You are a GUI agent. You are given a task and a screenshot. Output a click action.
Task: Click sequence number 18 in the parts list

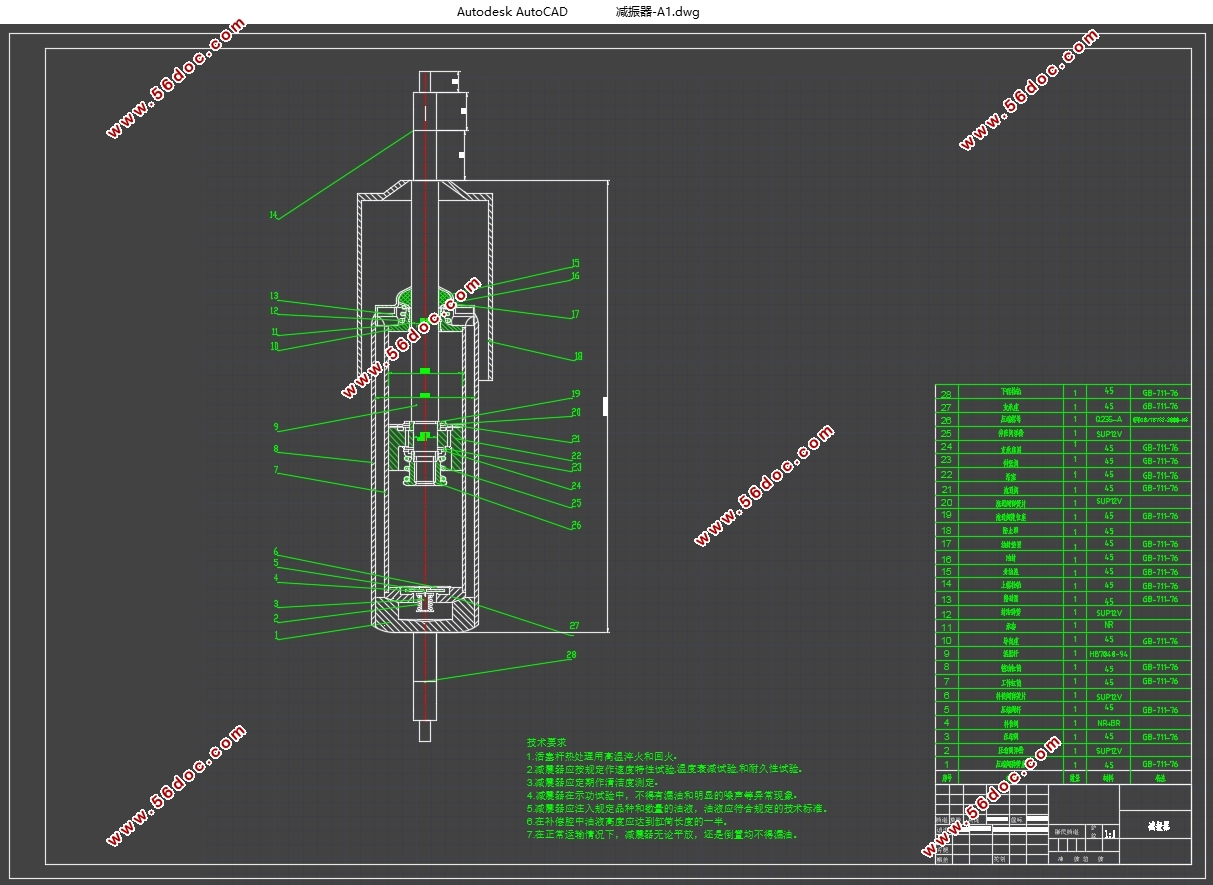tap(946, 530)
